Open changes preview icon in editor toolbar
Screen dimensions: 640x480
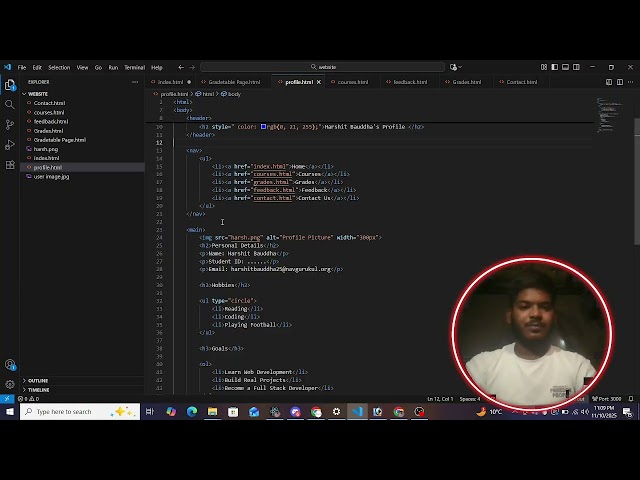click(x=609, y=82)
